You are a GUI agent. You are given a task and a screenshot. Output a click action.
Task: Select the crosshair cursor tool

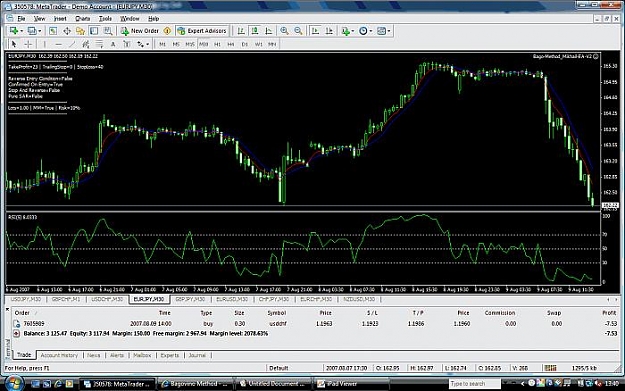click(28, 44)
